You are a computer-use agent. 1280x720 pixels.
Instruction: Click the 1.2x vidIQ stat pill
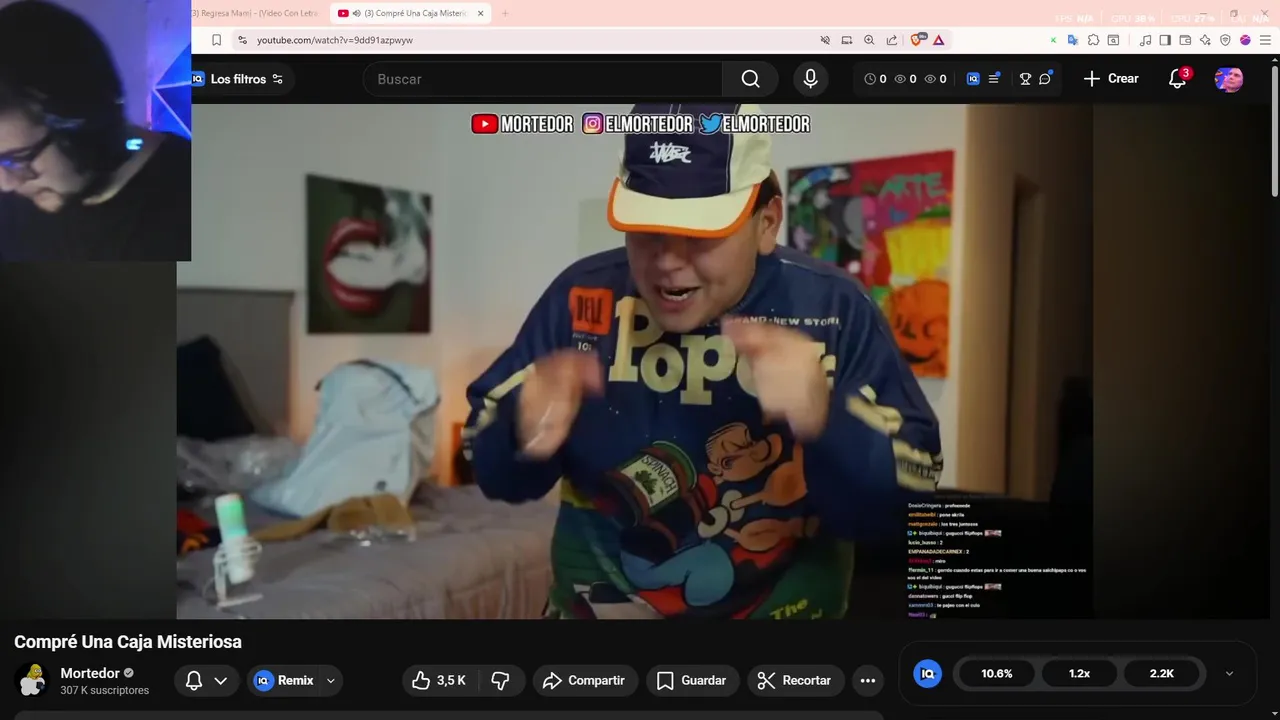point(1079,674)
